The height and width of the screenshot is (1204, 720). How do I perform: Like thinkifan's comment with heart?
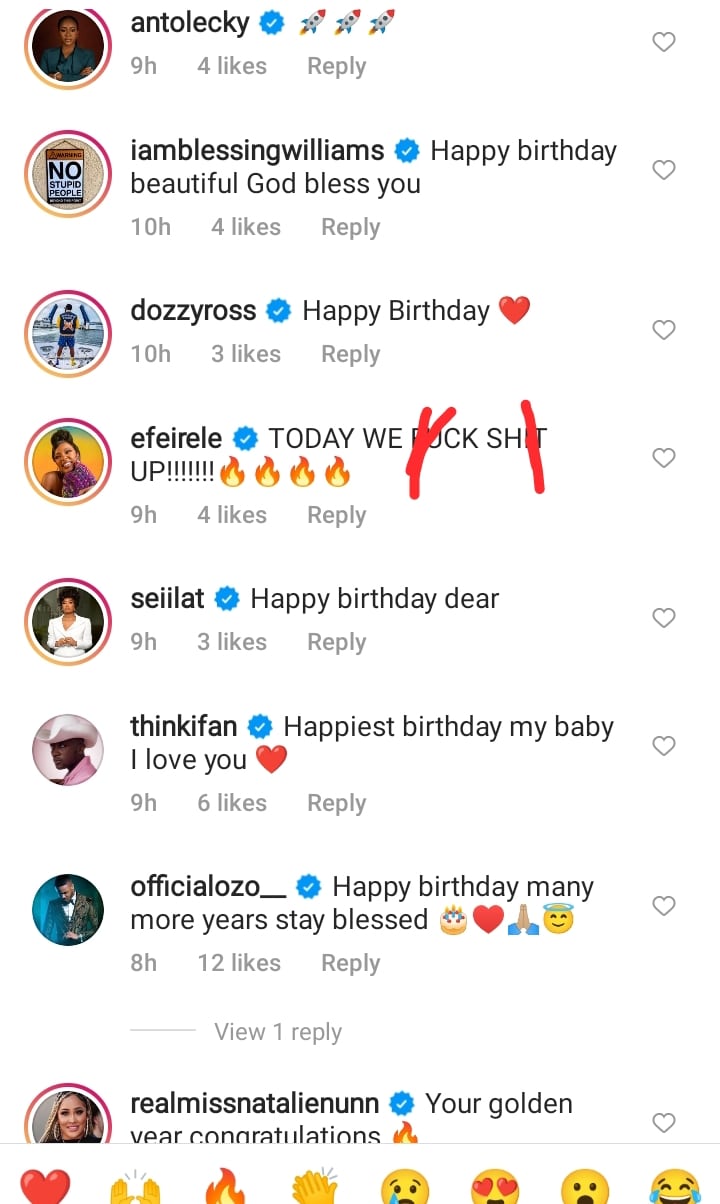pyautogui.click(x=664, y=746)
